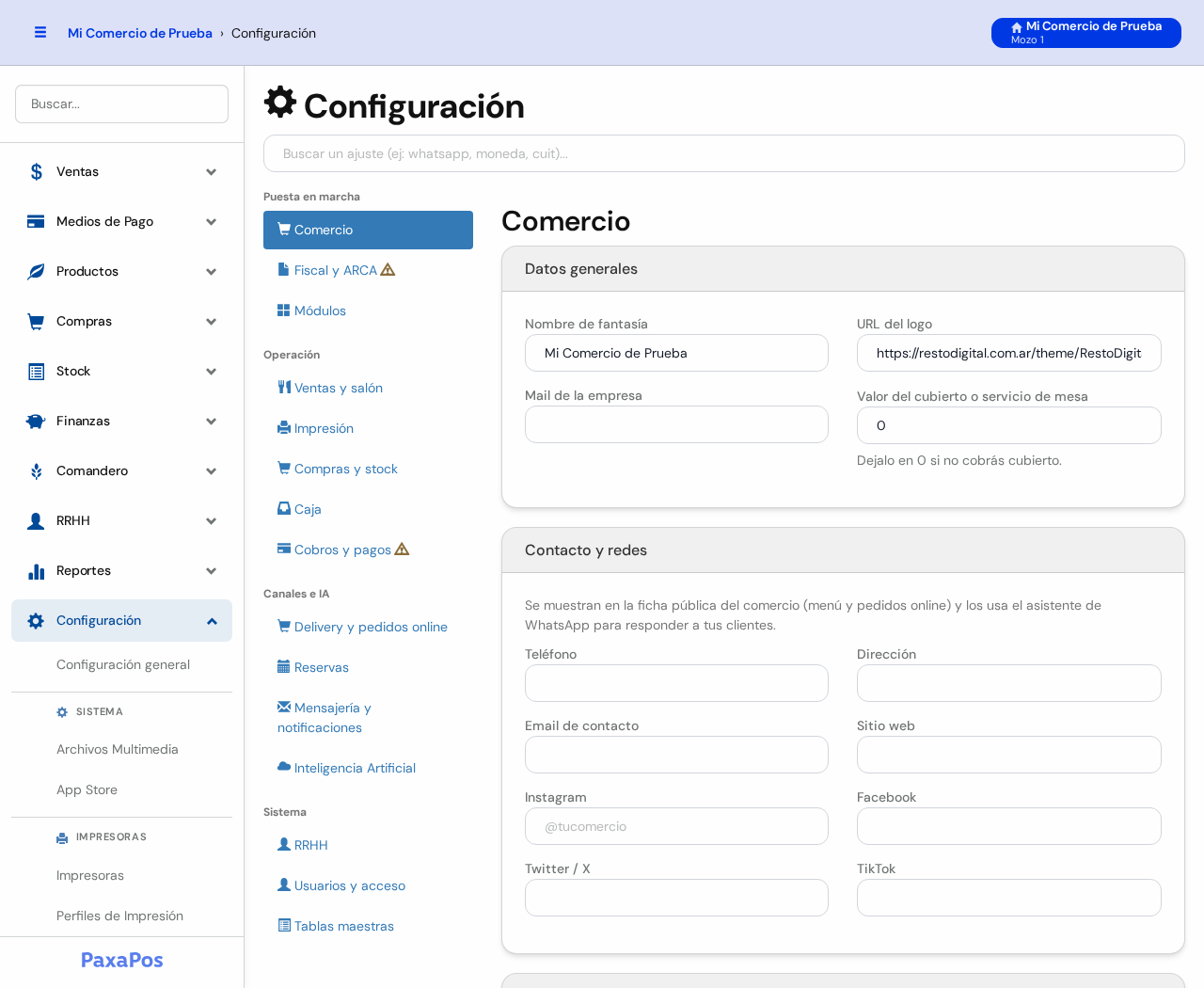Click the Mi Comercio de Prueba Mozo 1 button

1086,33
